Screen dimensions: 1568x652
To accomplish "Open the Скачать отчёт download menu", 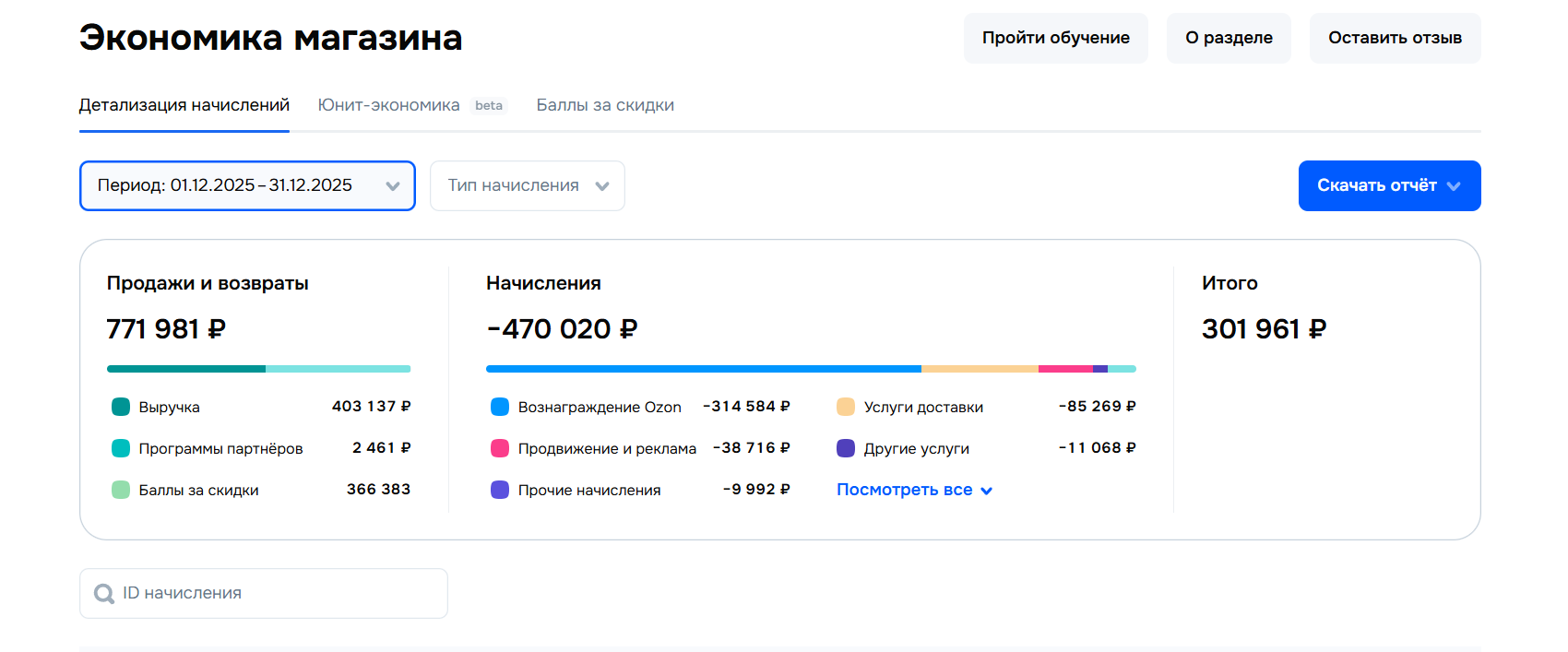I will 1389,185.
